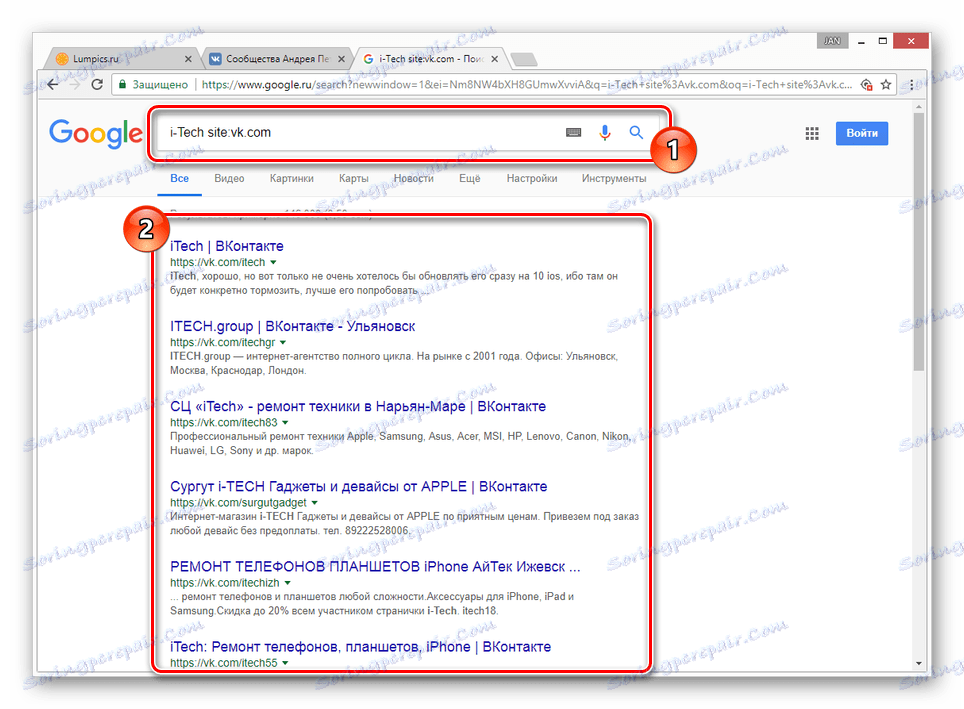This screenshot has height=709, width=964.
Task: Click the browser forward arrow
Action: click(x=75, y=84)
